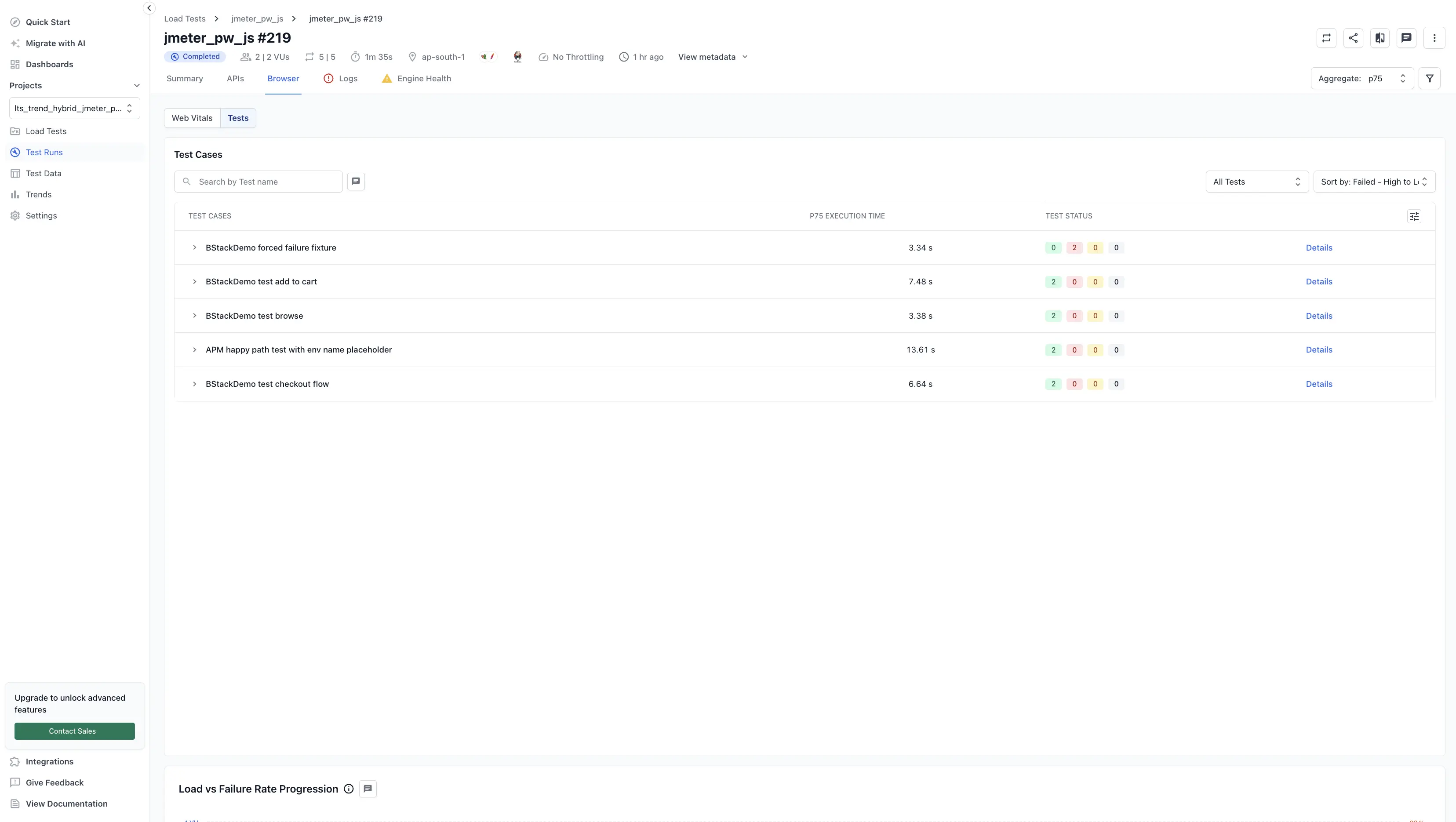Open the lts_trend_hybrid_jmeter project selector
Viewport: 1456px width, 822px height.
point(74,108)
